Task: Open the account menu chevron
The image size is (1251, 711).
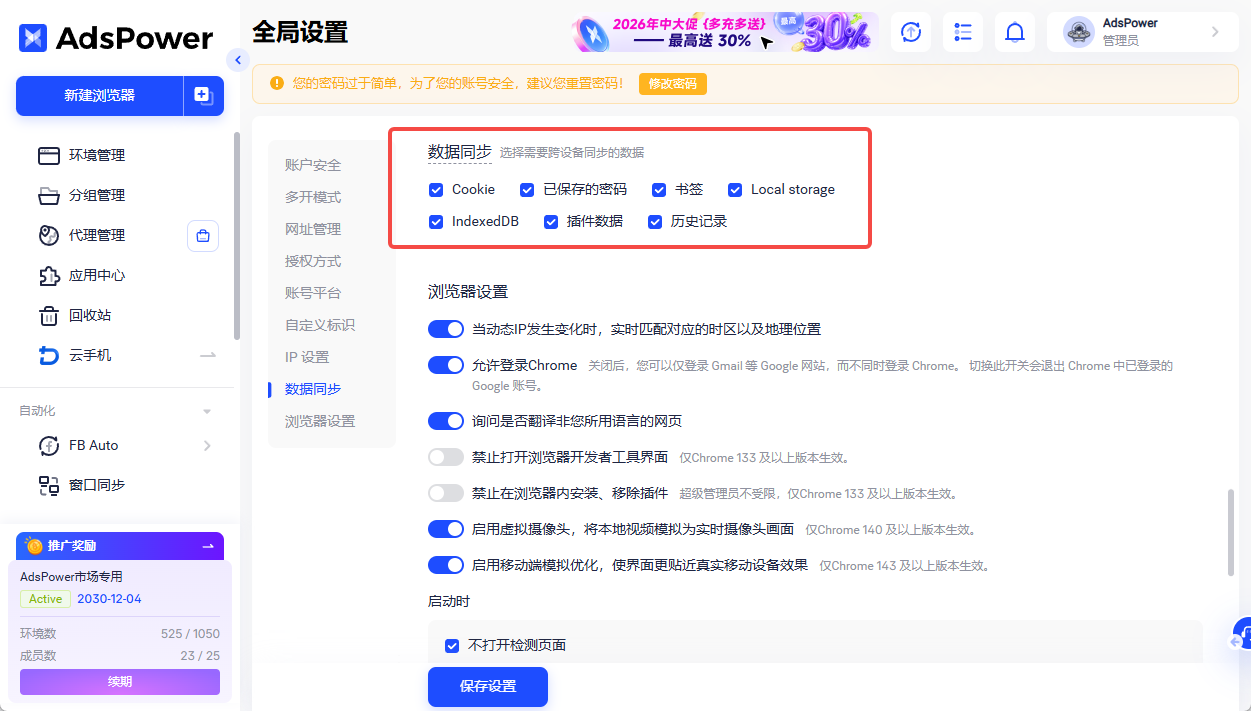Action: 1215,32
